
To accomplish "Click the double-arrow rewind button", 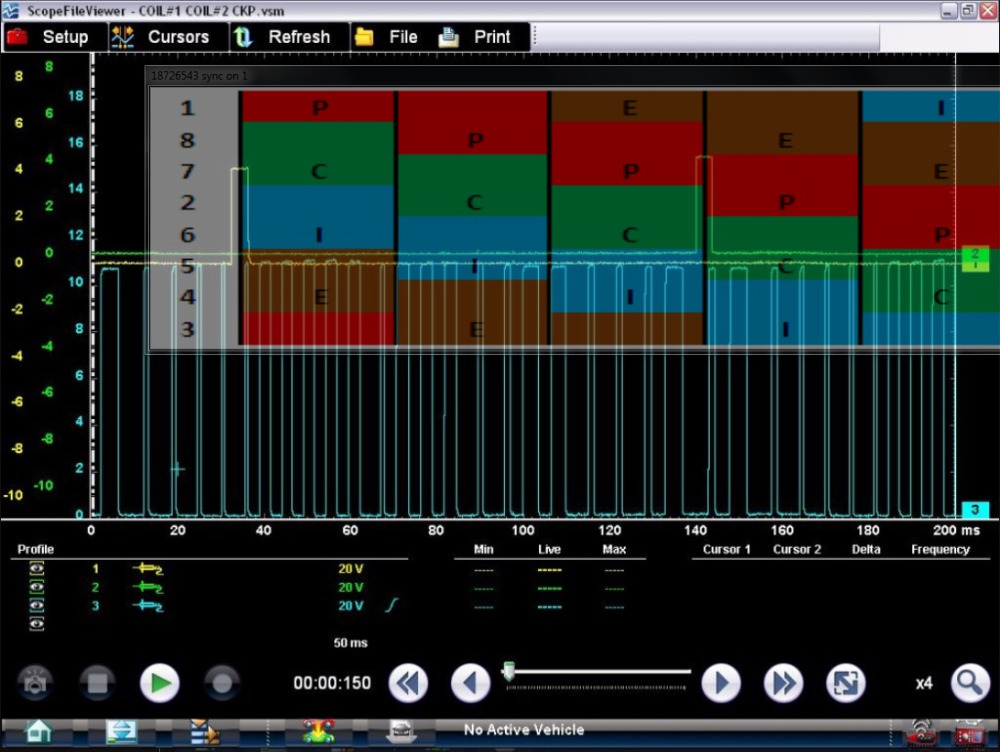I will click(408, 684).
